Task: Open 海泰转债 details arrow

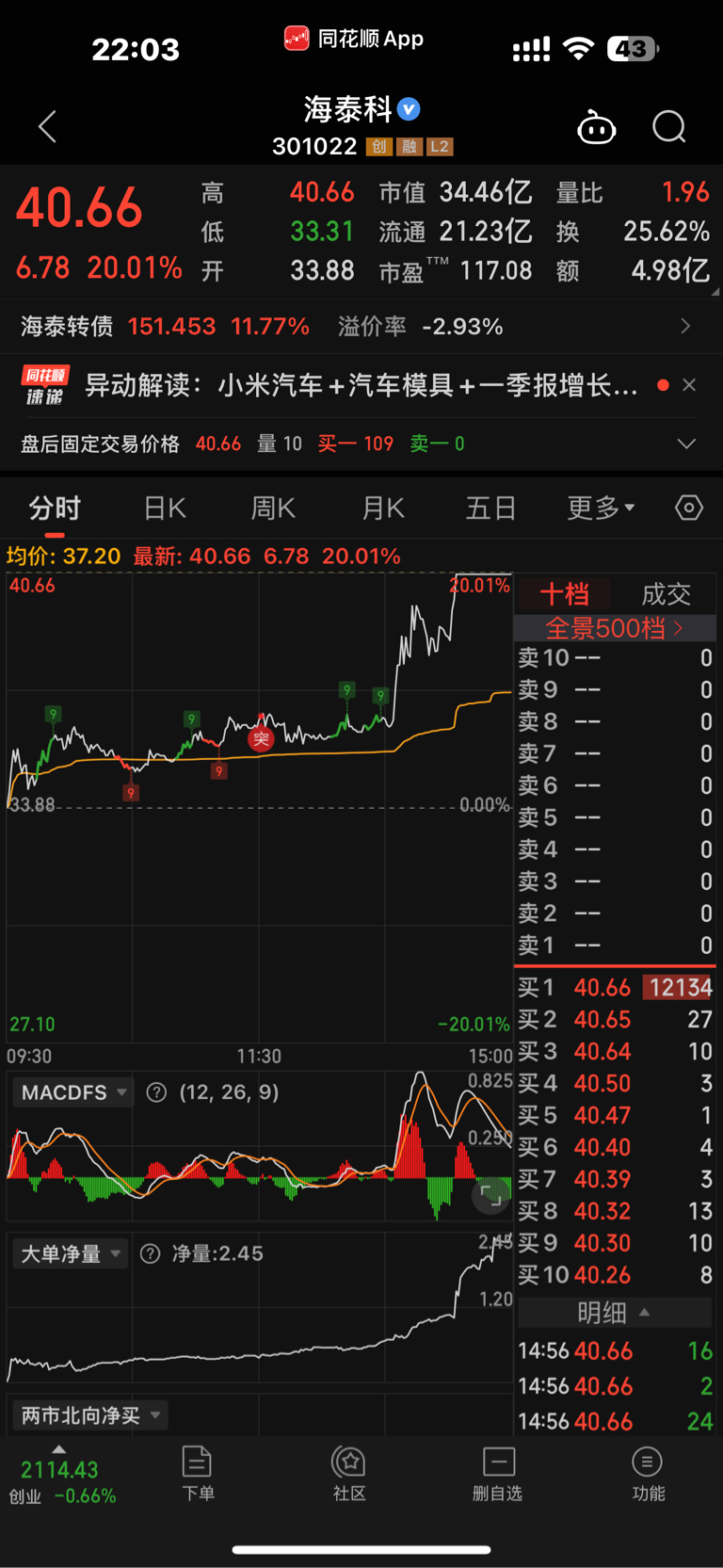Action: pos(685,326)
